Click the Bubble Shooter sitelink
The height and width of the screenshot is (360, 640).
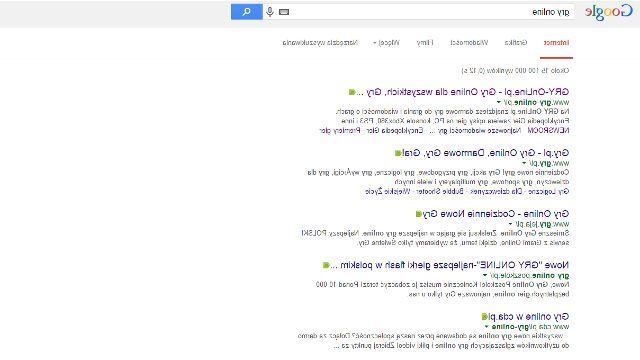[440, 191]
